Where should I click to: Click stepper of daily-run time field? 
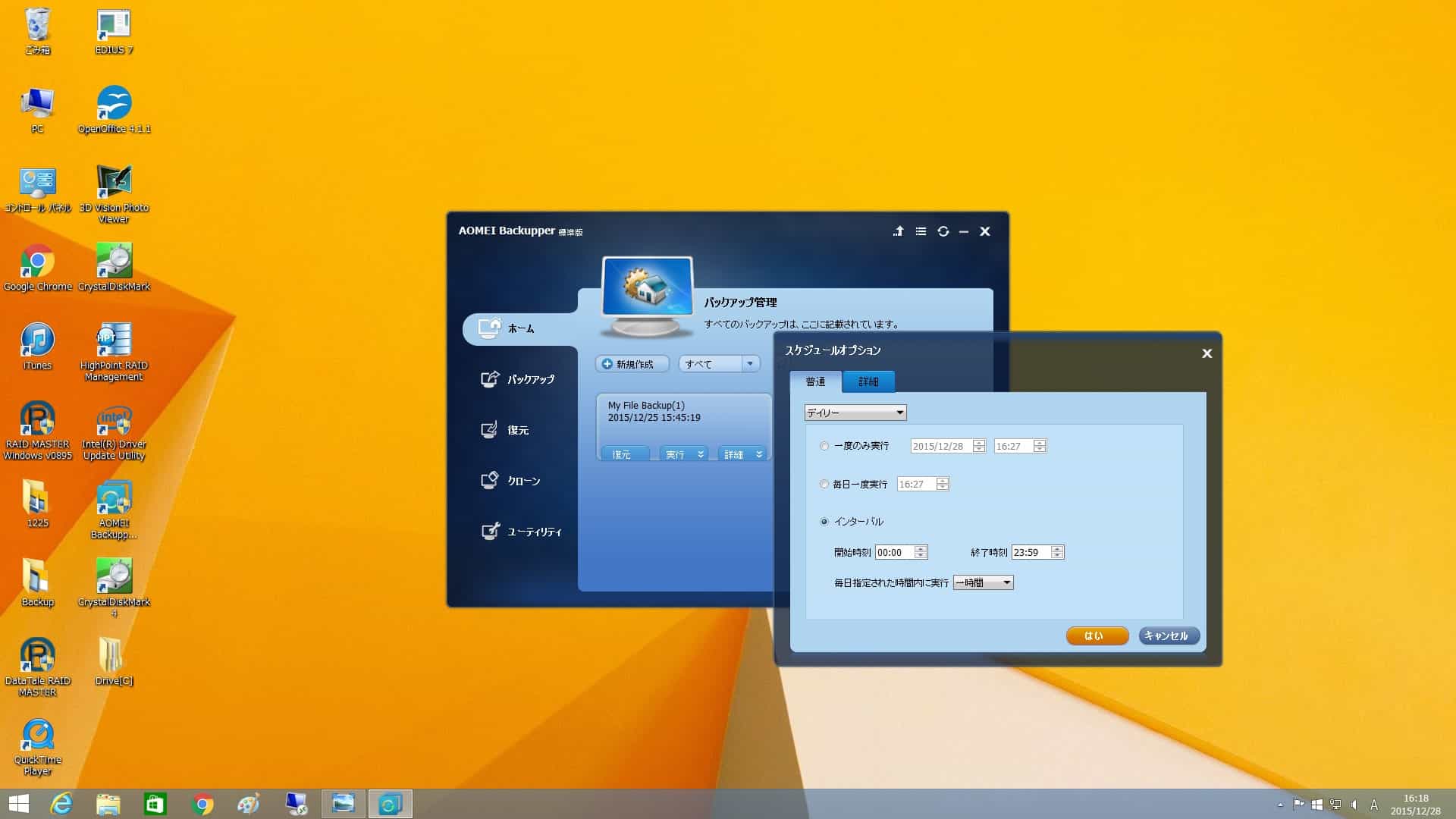pos(943,484)
